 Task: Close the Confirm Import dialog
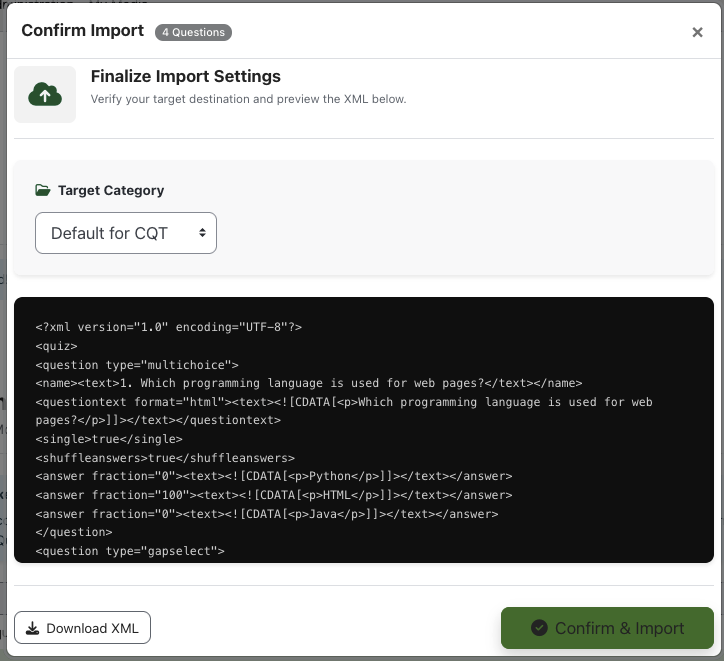[697, 32]
